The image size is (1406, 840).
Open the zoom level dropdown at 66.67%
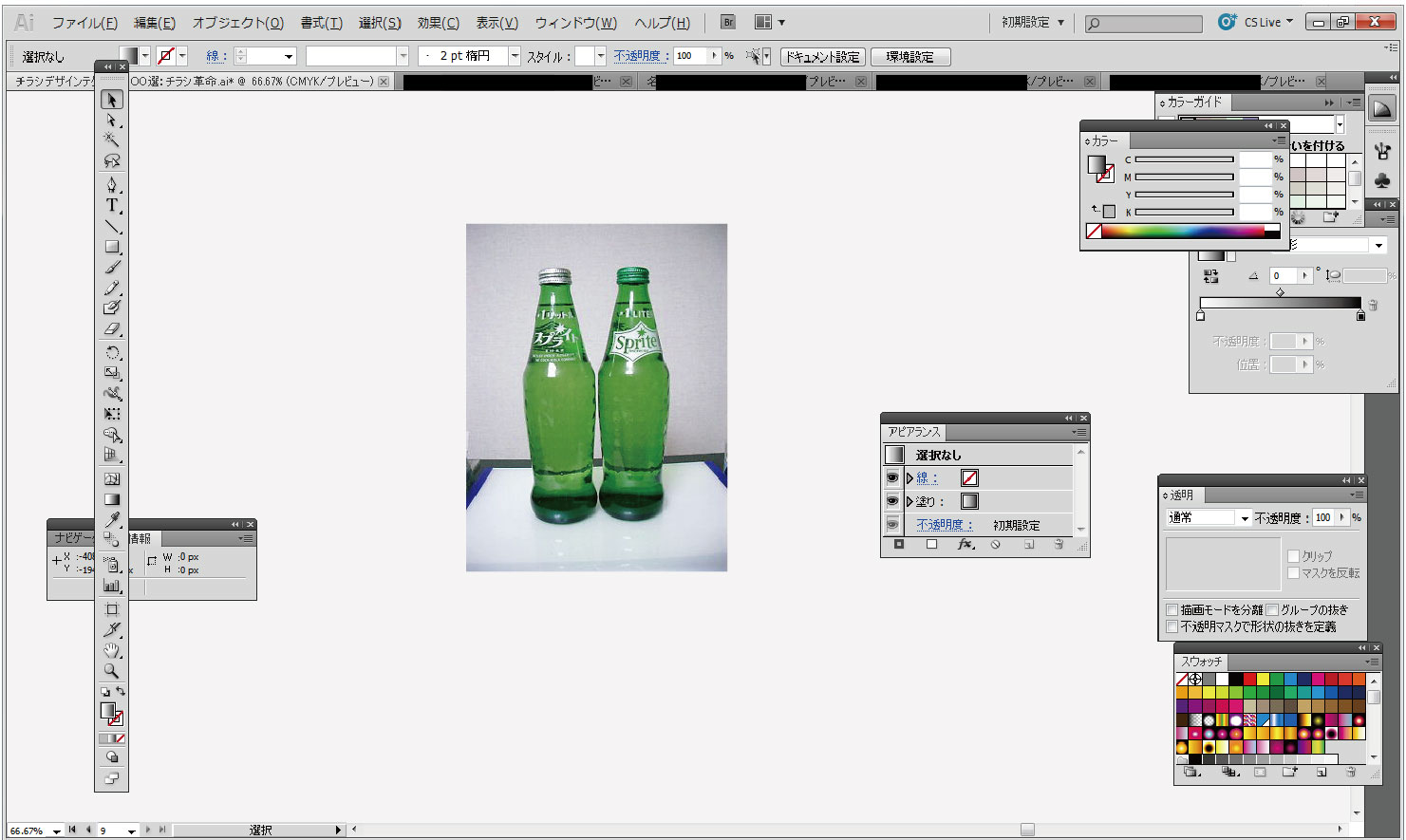tap(57, 831)
